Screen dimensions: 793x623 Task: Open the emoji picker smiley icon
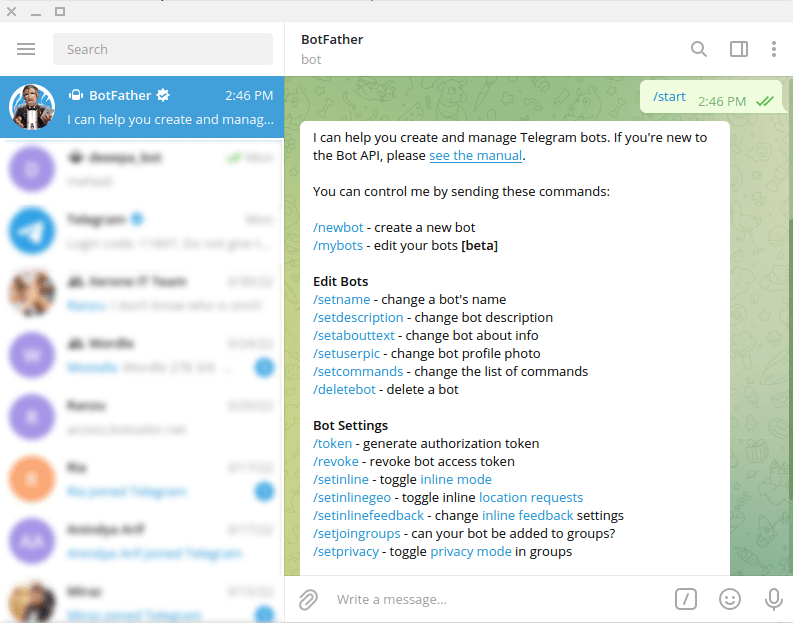(730, 599)
